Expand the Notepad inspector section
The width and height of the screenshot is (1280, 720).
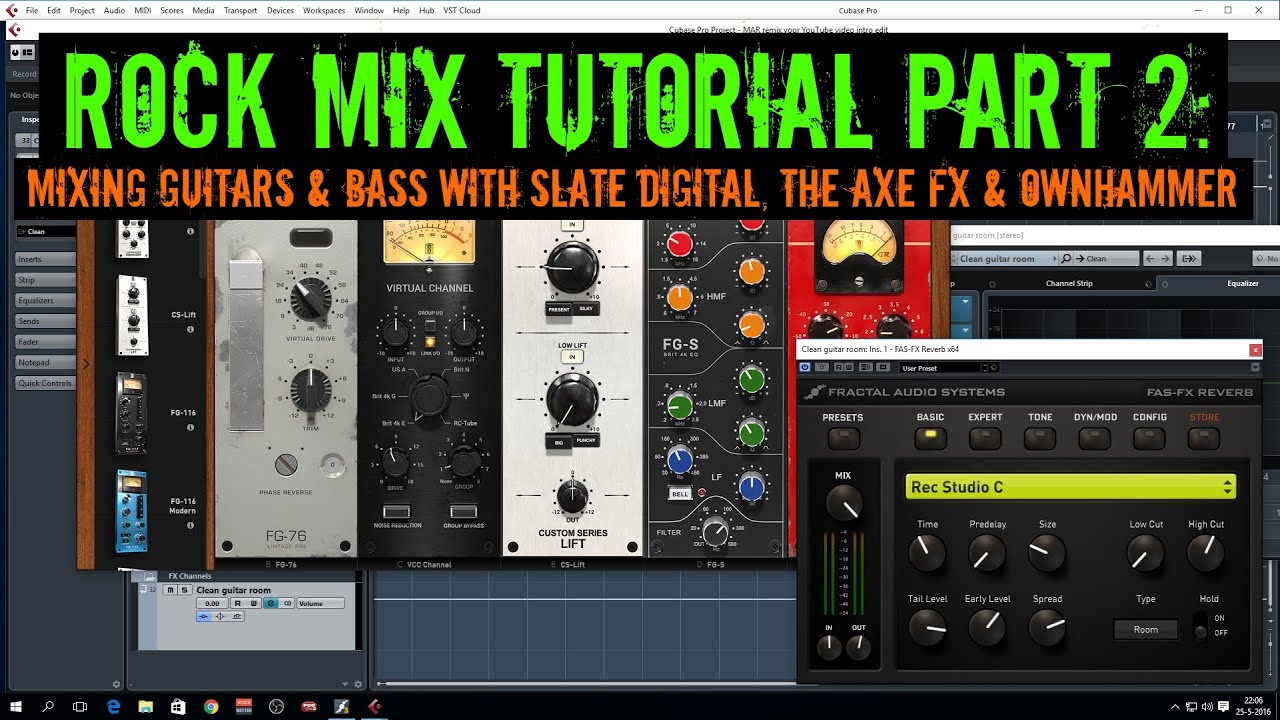point(45,362)
